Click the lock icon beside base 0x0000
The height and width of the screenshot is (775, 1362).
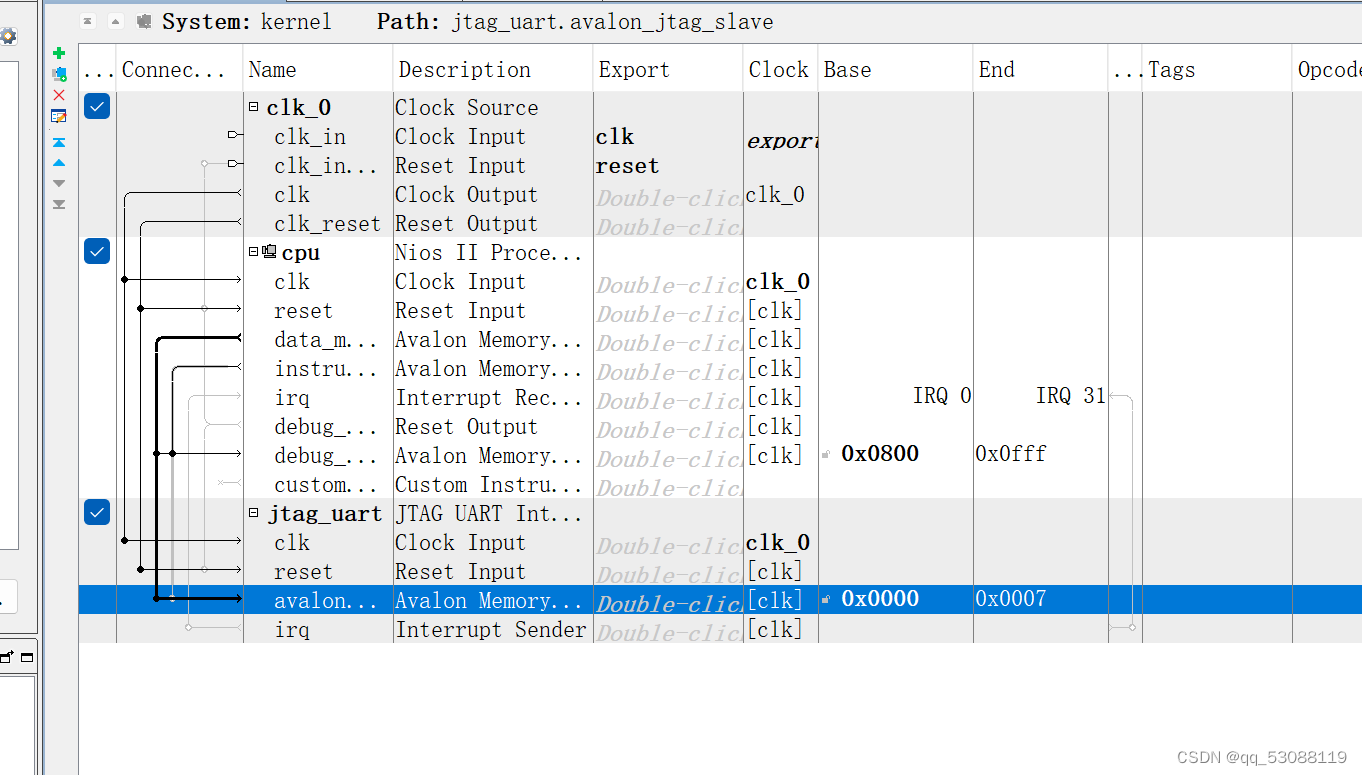[826, 600]
